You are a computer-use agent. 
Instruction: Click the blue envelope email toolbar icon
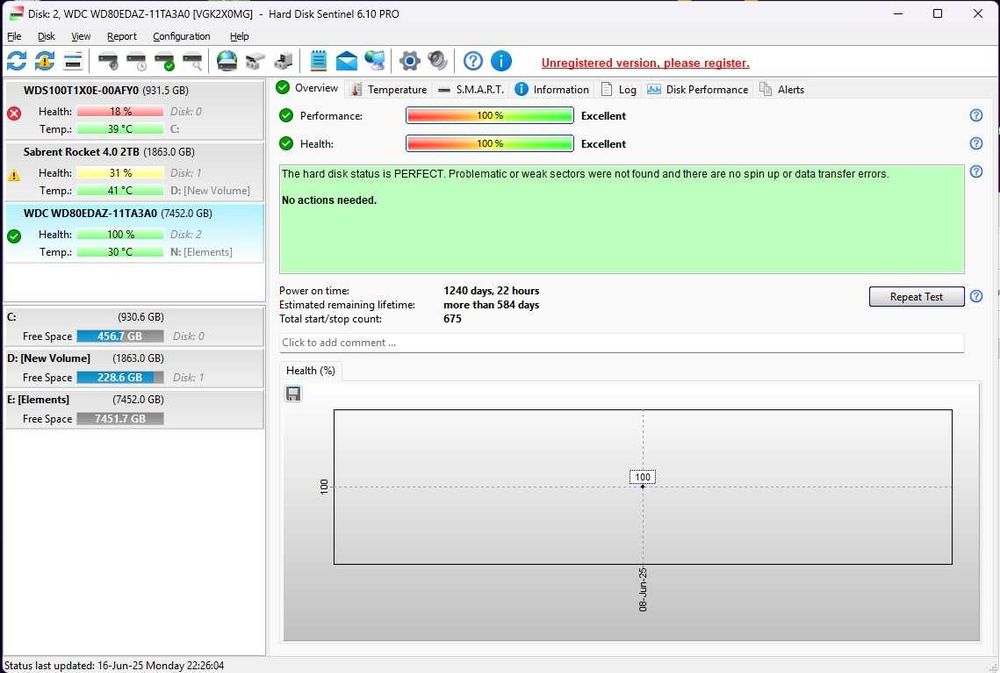click(x=346, y=61)
